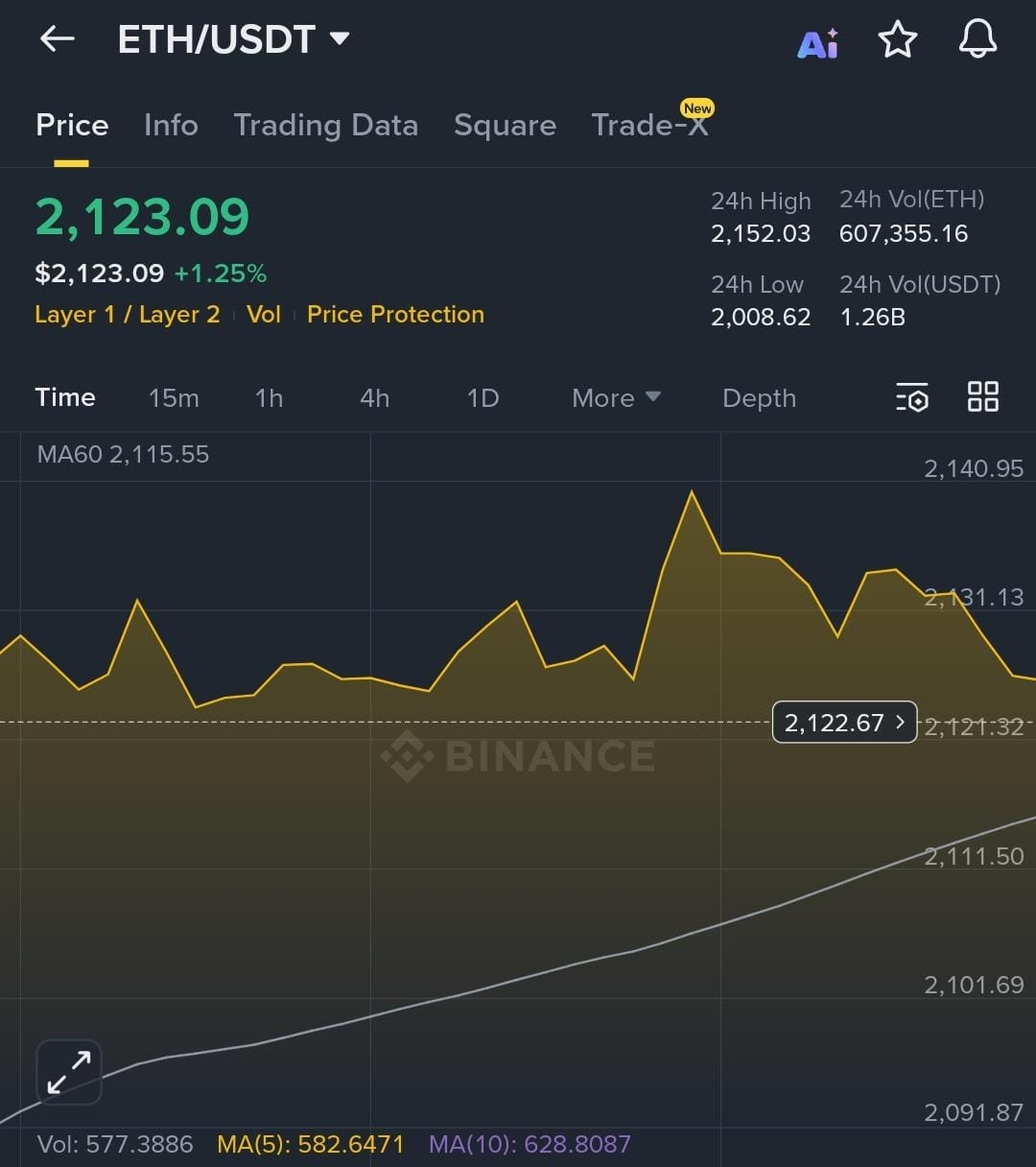Open chart indicator settings icon
The height and width of the screenshot is (1167, 1036).
tap(912, 397)
